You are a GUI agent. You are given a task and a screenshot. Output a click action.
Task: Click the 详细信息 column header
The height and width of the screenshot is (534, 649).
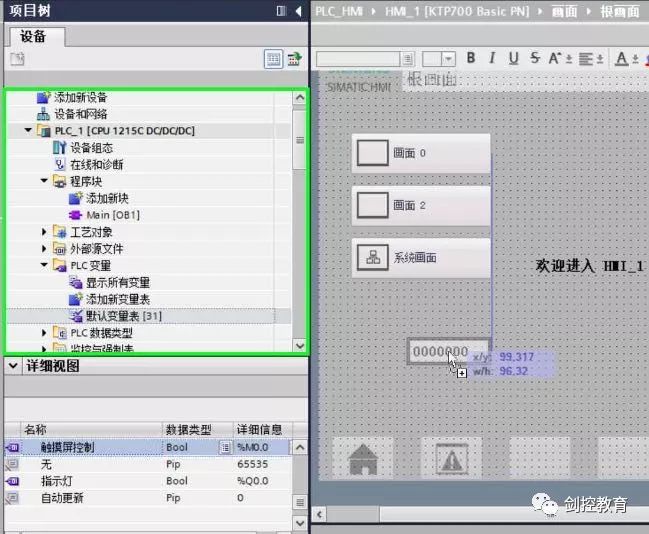263,430
